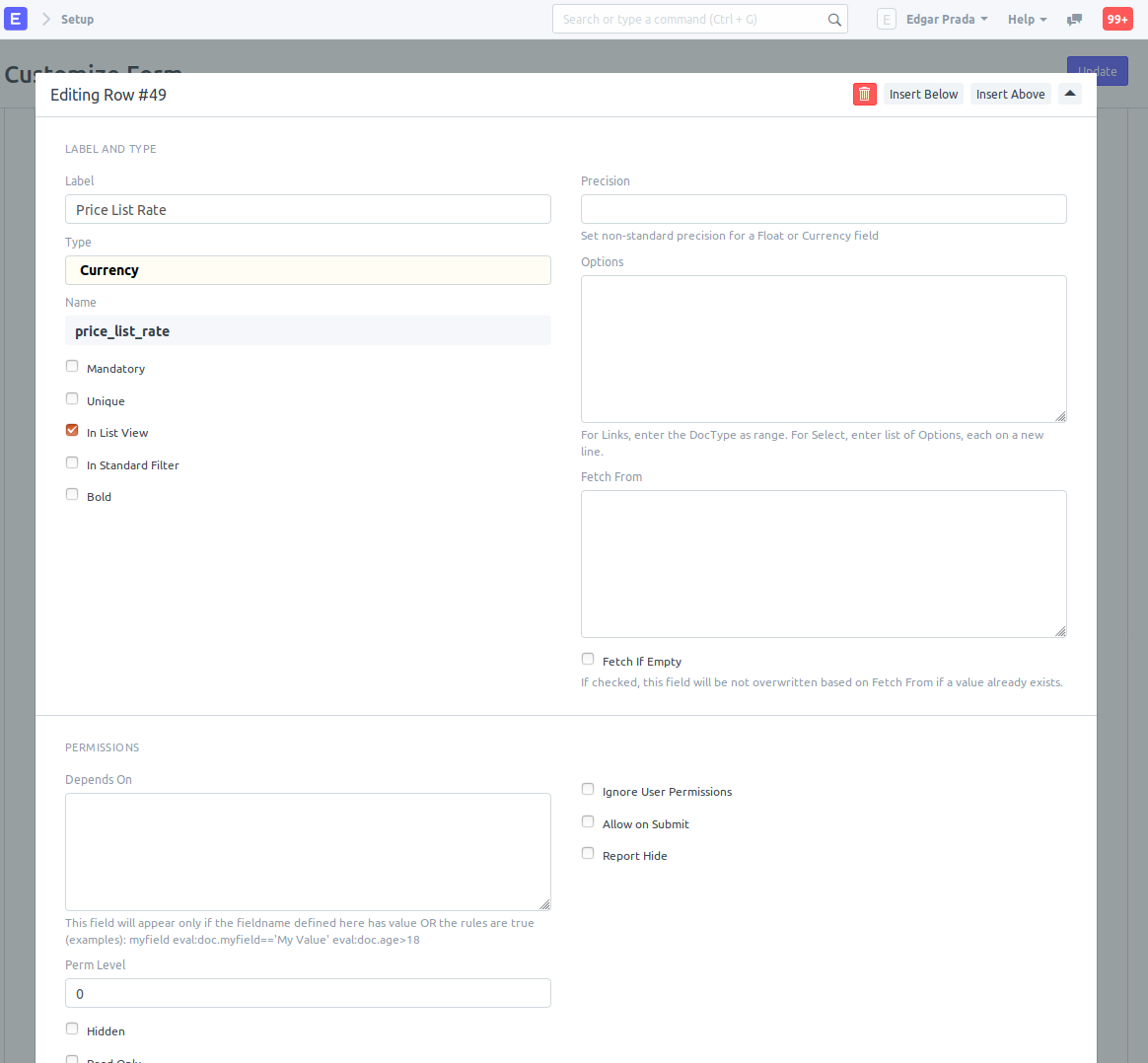Click the user avatar E icon

click(x=886, y=19)
